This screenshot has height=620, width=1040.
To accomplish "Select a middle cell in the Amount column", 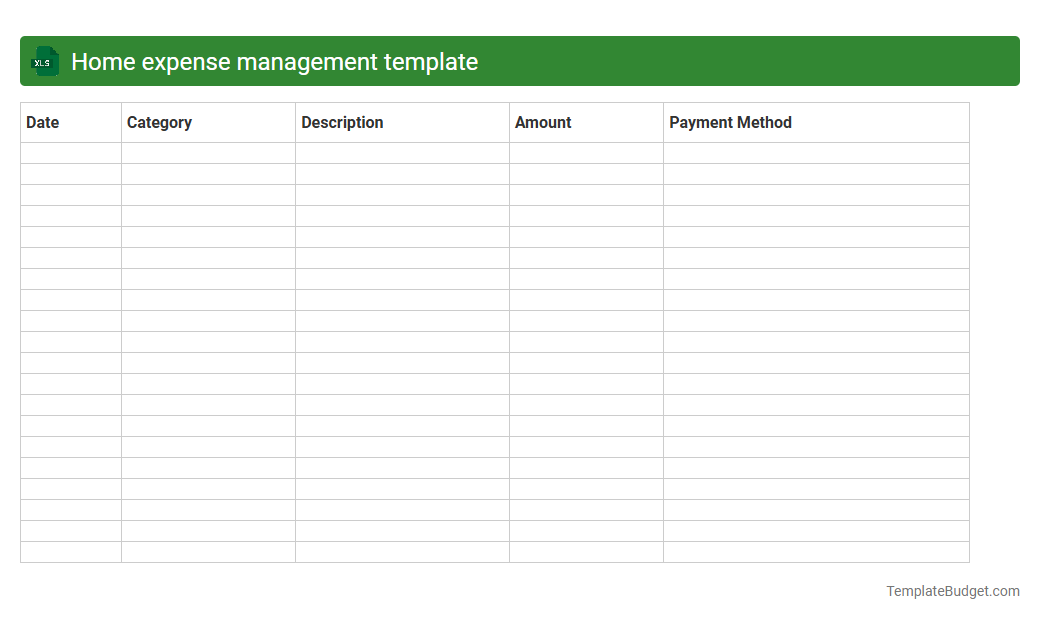I will 586,341.
